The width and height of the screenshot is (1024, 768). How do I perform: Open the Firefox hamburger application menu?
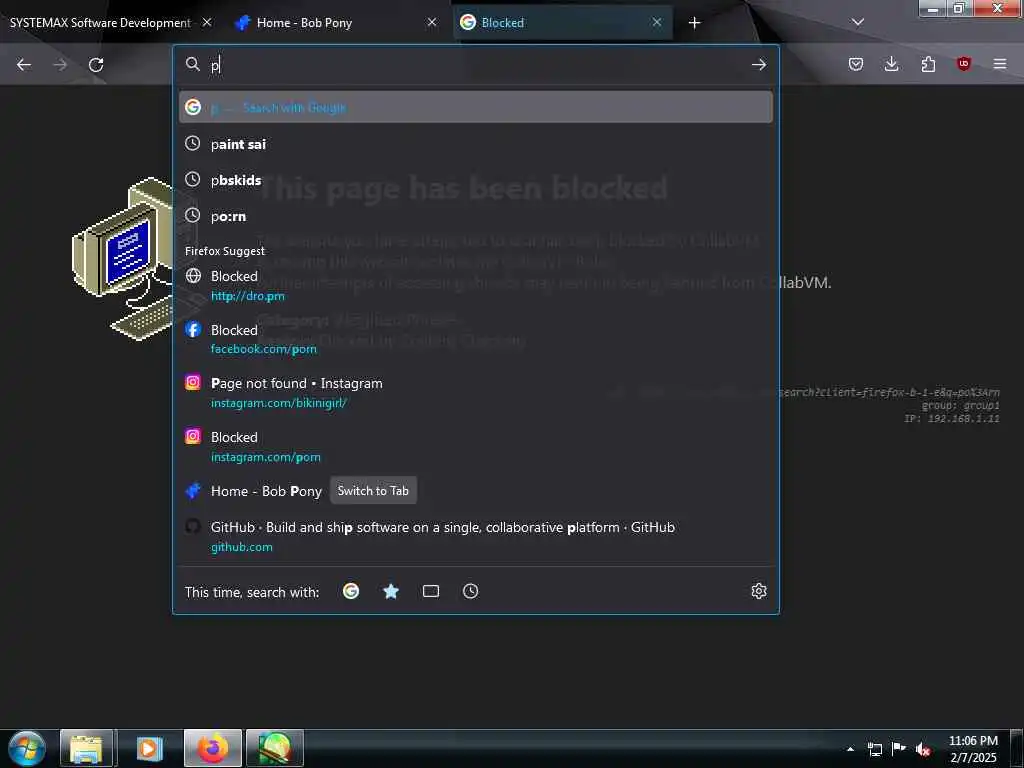coord(1000,64)
